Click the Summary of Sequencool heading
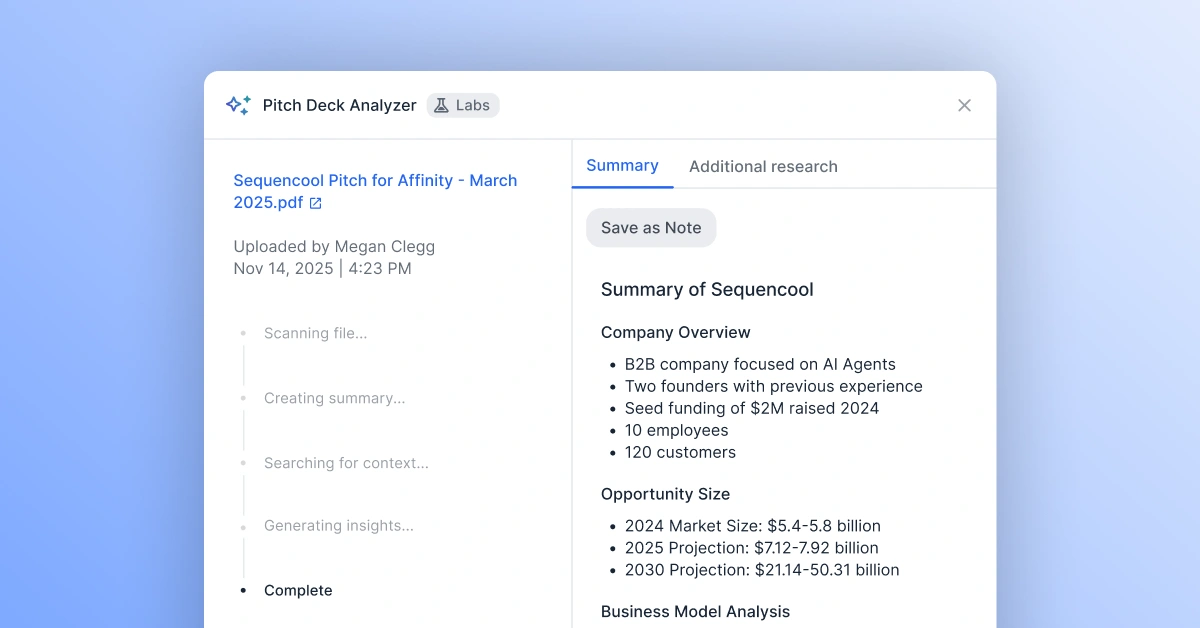 point(707,289)
